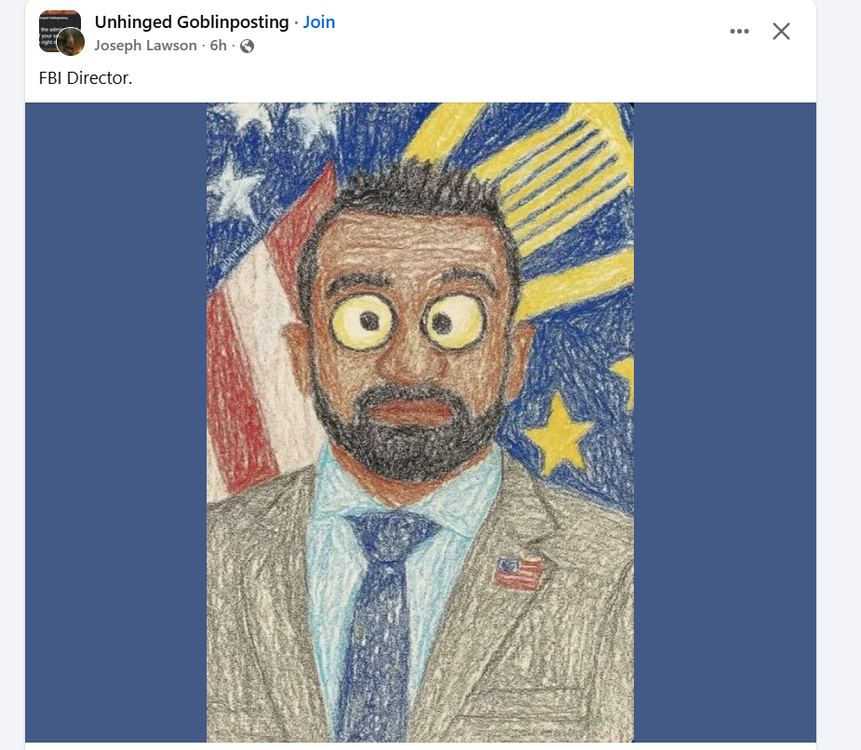Open Joseph Lawson's profile name link
Screen dimensions: 861x750
(x=146, y=46)
